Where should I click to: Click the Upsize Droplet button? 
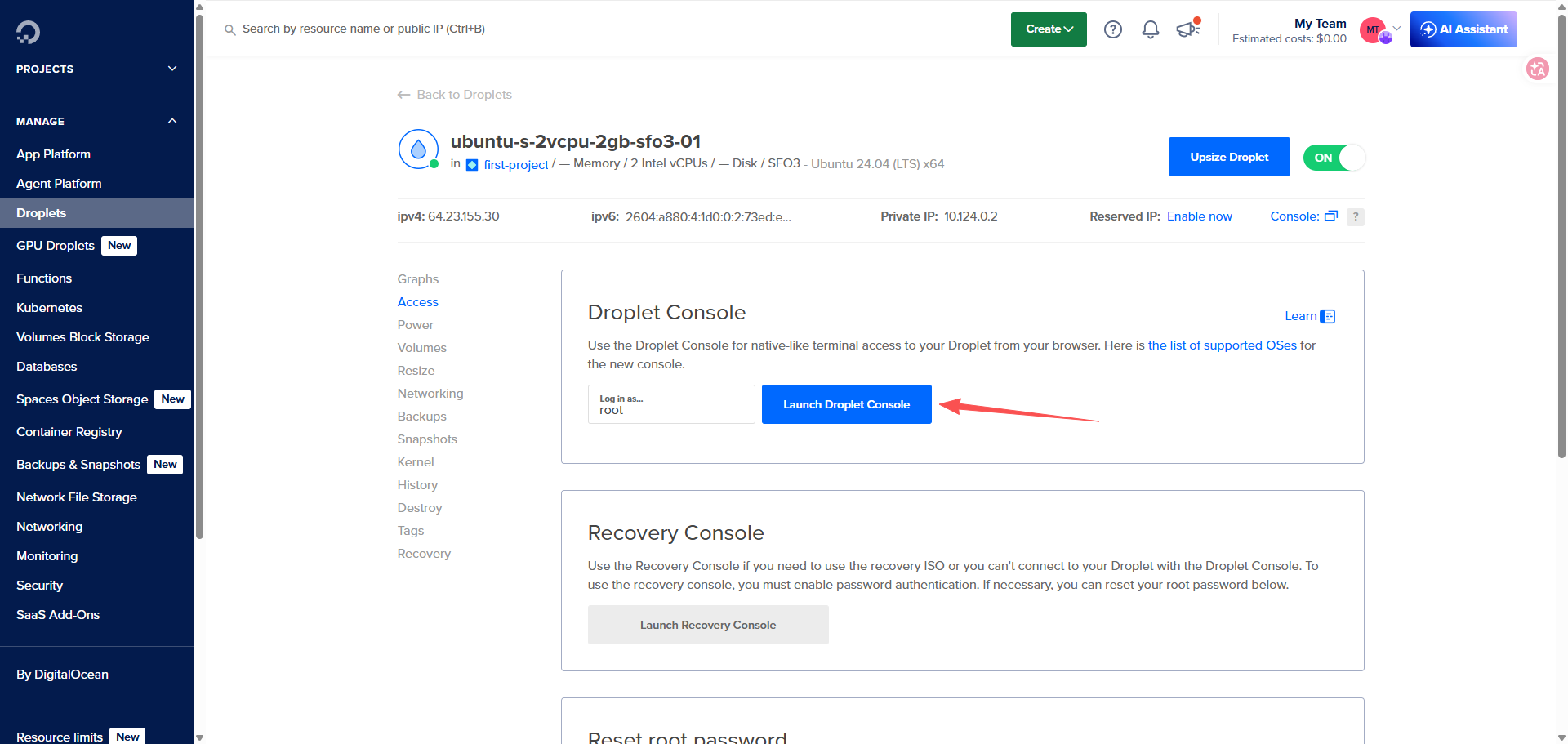click(x=1229, y=157)
